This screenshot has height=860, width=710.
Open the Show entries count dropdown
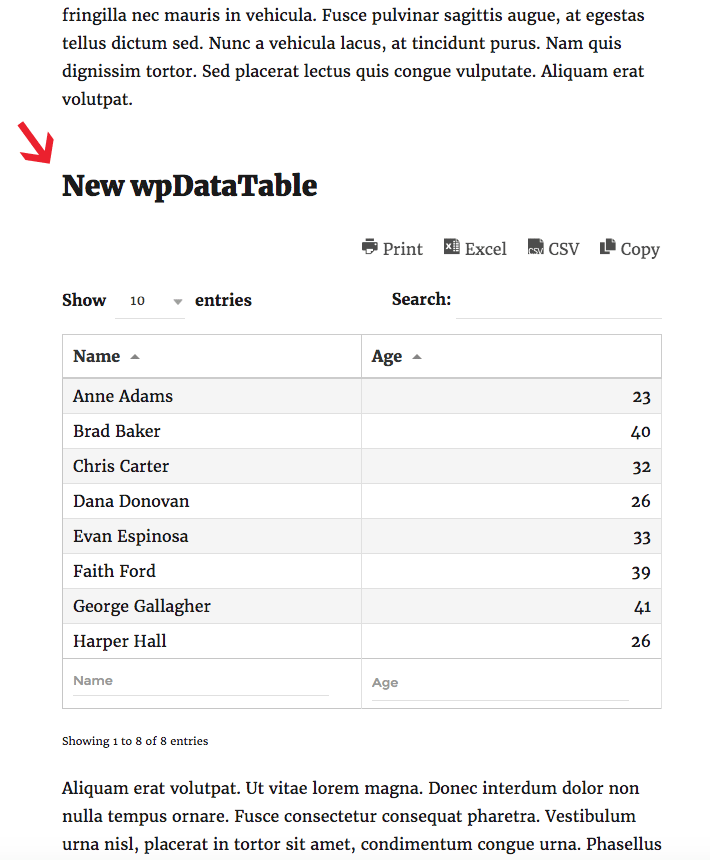[150, 301]
